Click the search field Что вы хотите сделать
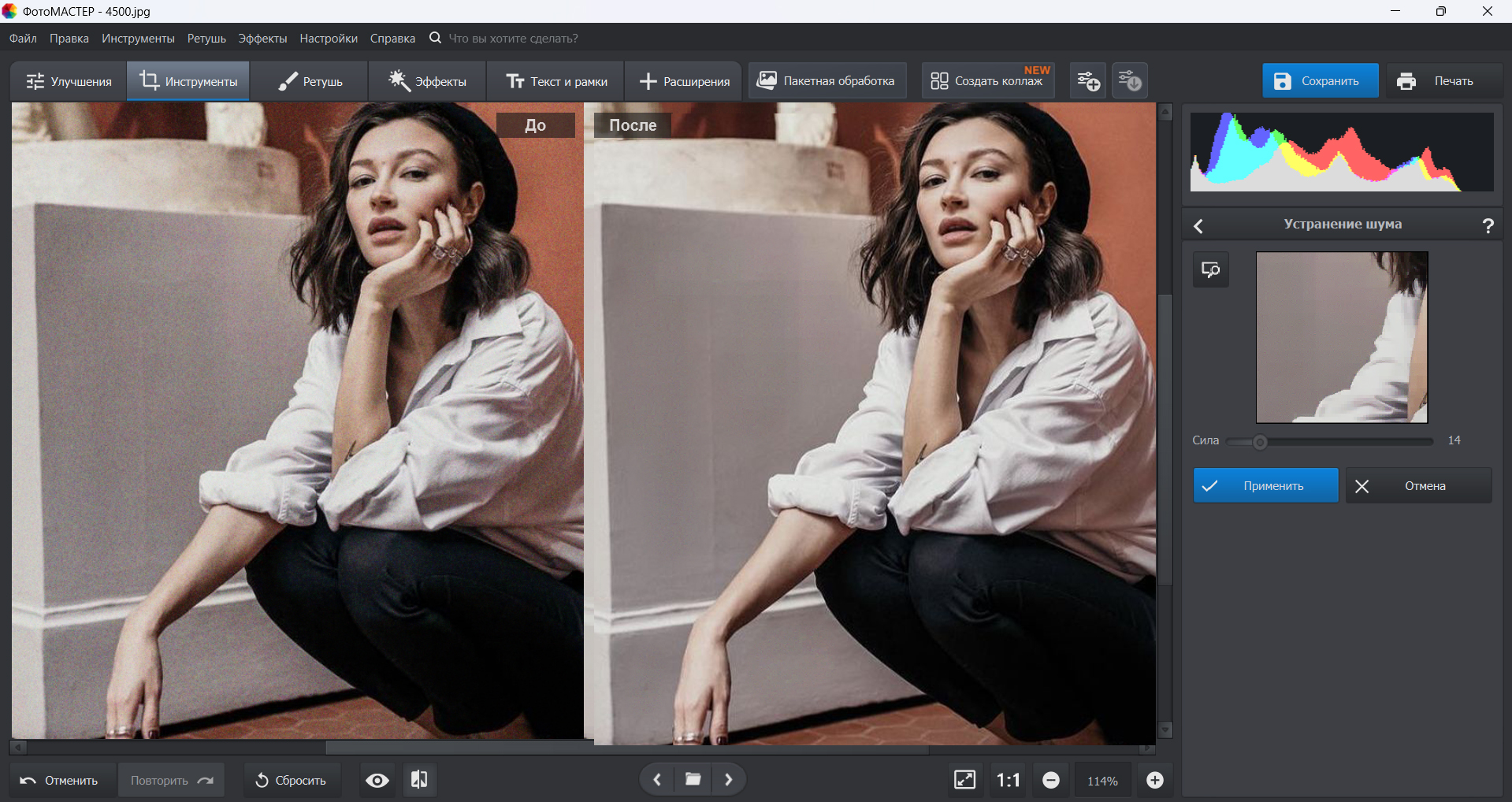The image size is (1512, 802). pyautogui.click(x=513, y=39)
